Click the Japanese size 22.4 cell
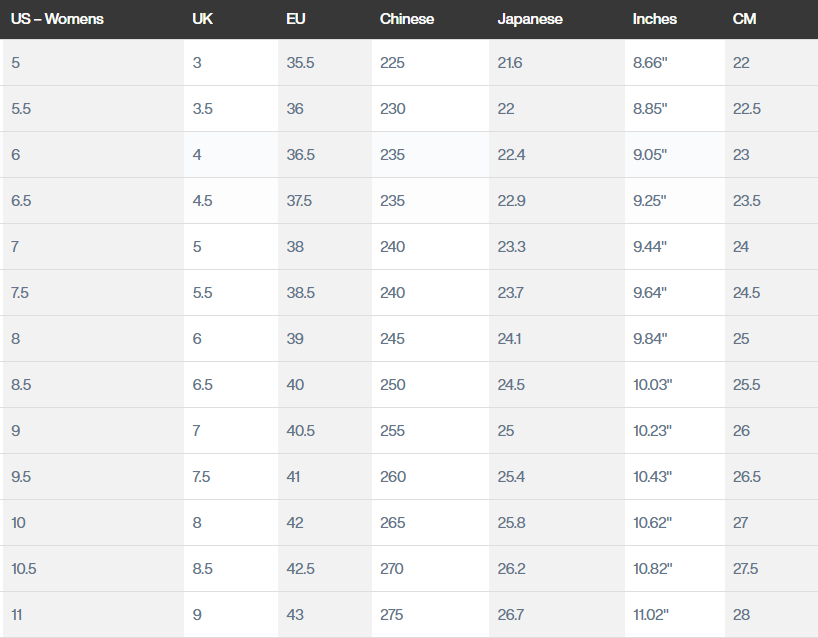 pyautogui.click(x=512, y=155)
